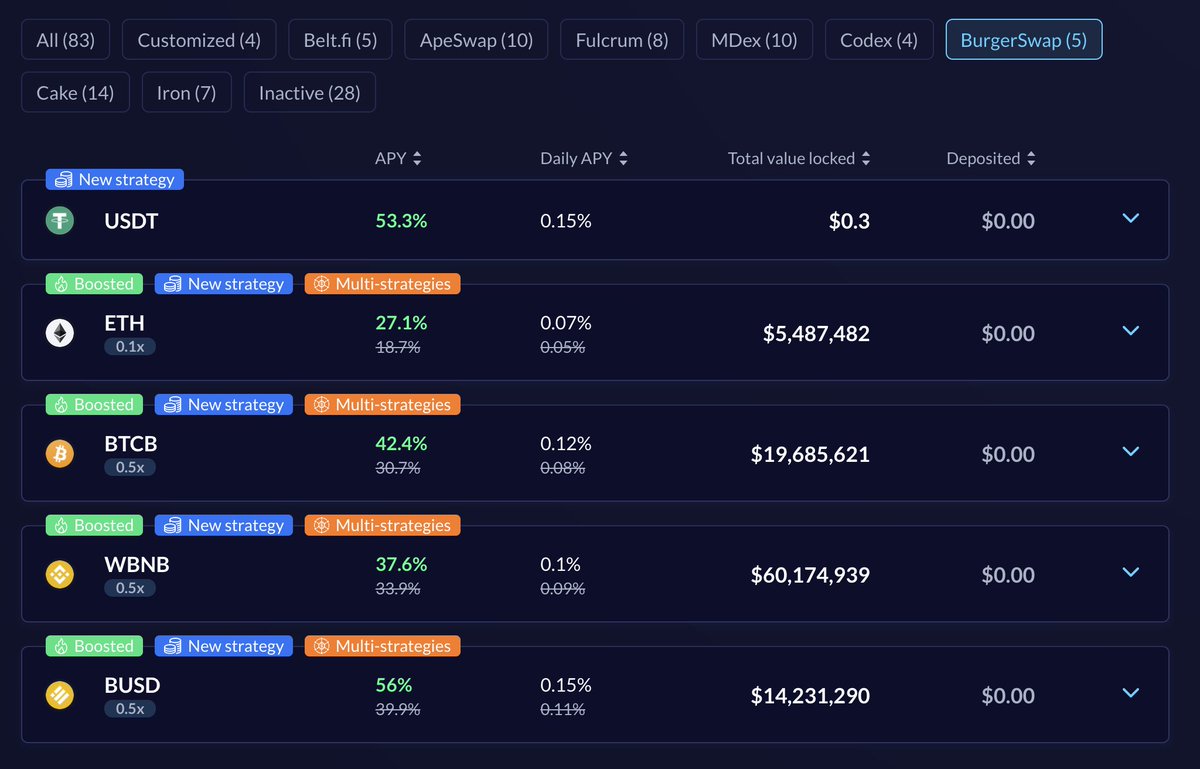Click the New strategy badge on BUSD row
Viewport: 1200px width, 769px height.
pos(224,646)
